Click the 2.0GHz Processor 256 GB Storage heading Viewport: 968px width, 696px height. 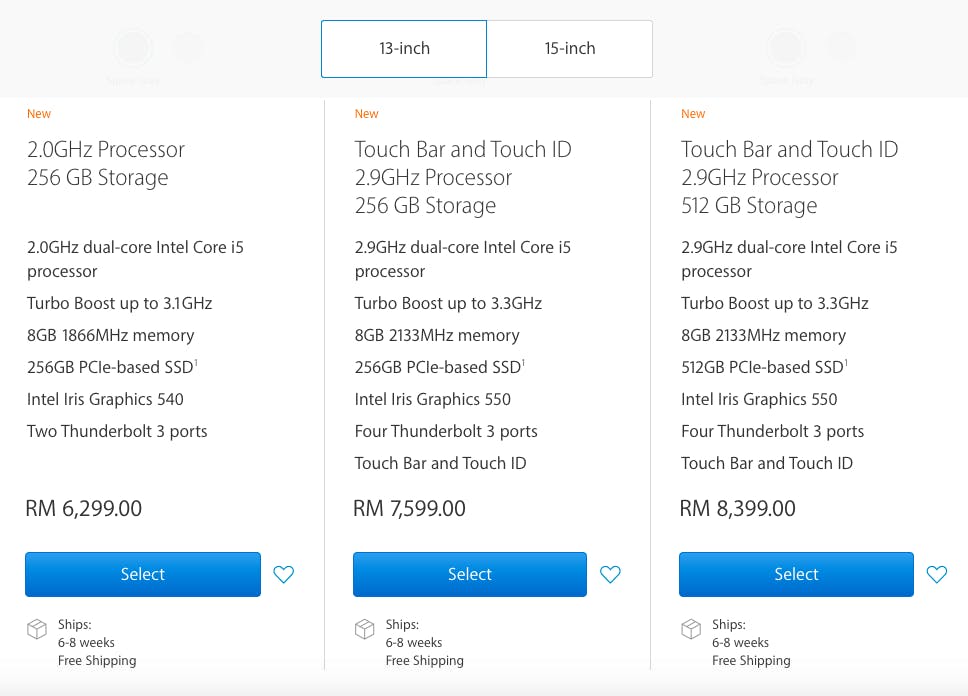[x=106, y=164]
